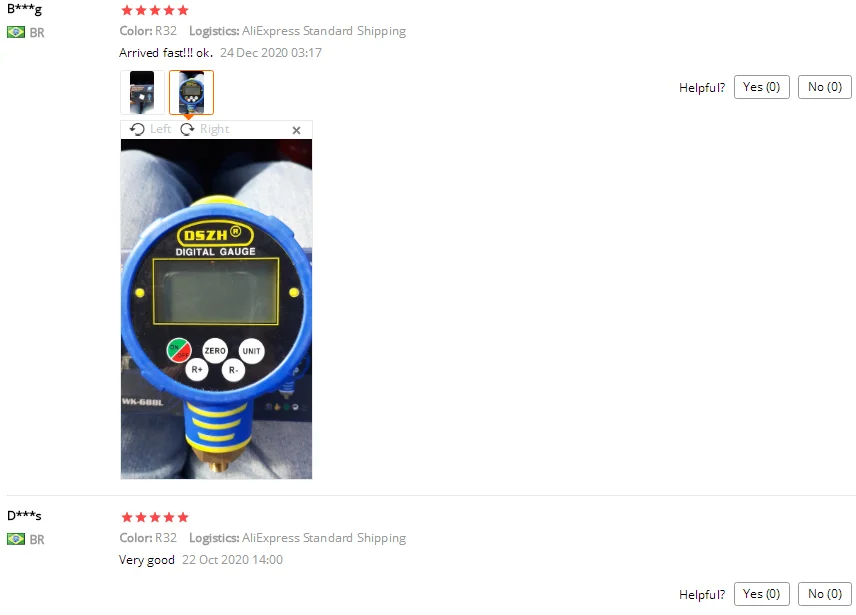Viewport: 856px width, 615px height.
Task: Click the Left rotate text label
Action: (160, 129)
